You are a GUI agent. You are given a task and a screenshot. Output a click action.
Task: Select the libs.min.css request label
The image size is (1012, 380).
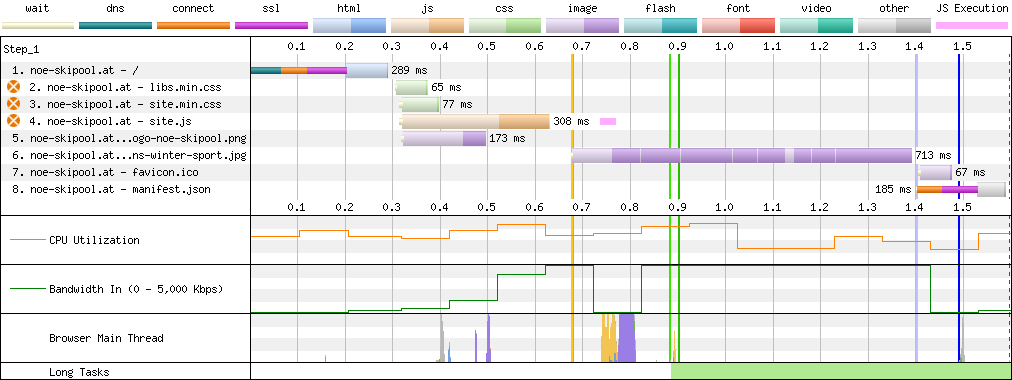coord(125,87)
